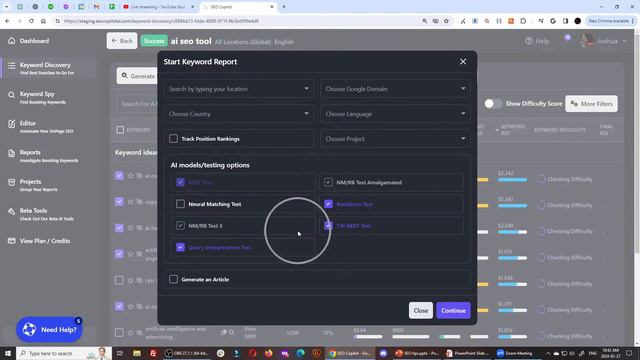Open Dashboard from sidebar
Viewport: 640px width, 360px height.
[x=34, y=41]
